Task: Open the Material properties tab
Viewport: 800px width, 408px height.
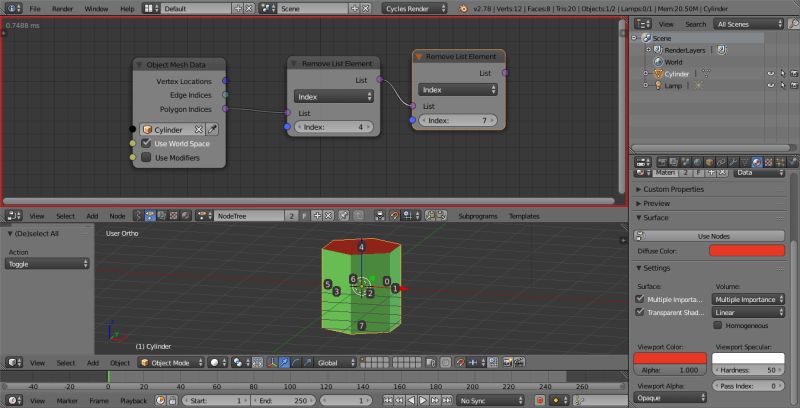Action: (756, 162)
